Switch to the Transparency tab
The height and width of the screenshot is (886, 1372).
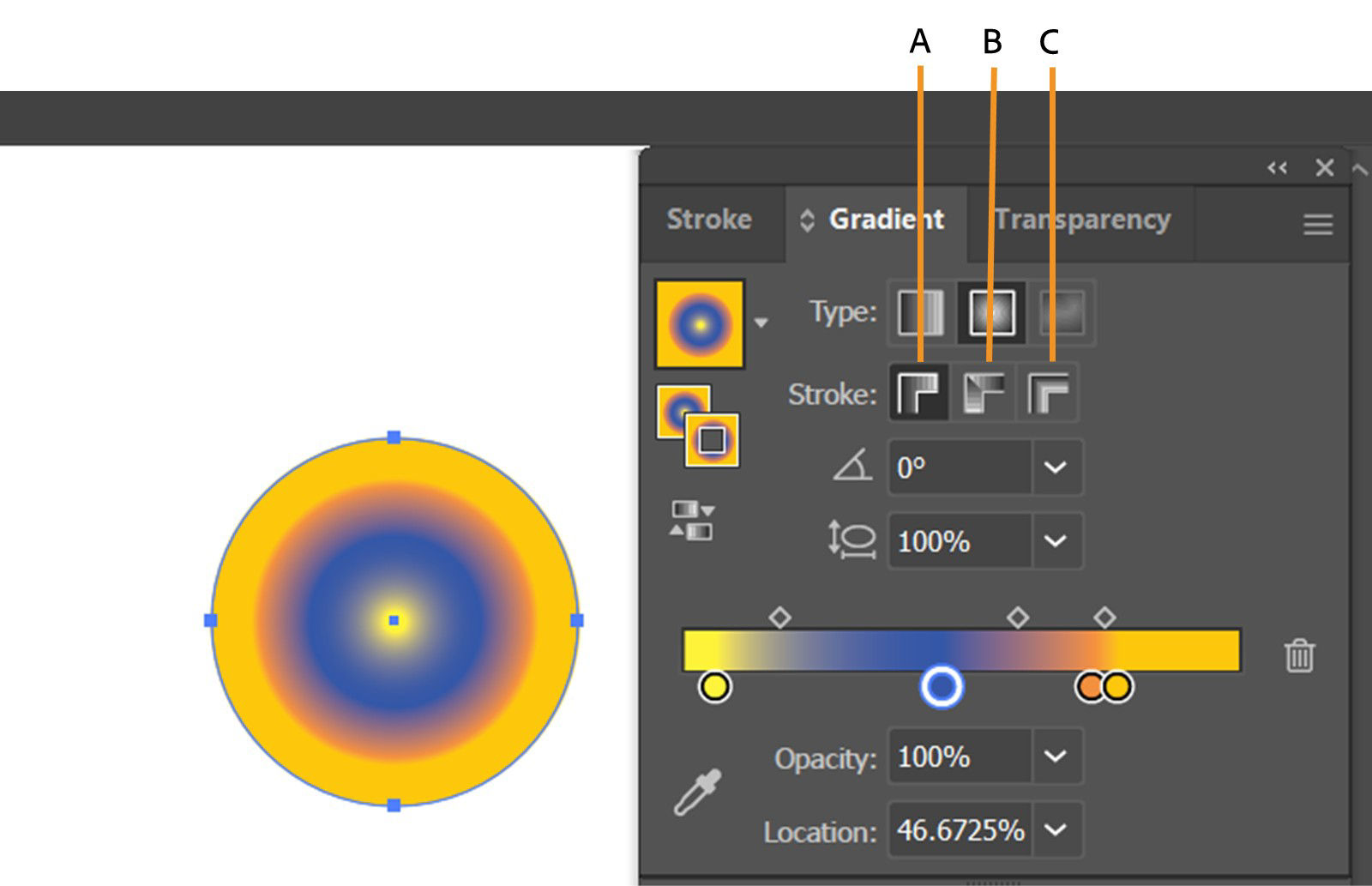[x=1085, y=220]
